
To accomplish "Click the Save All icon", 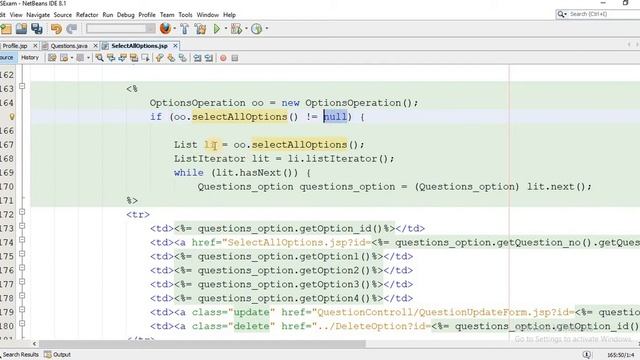I will click(x=37, y=29).
